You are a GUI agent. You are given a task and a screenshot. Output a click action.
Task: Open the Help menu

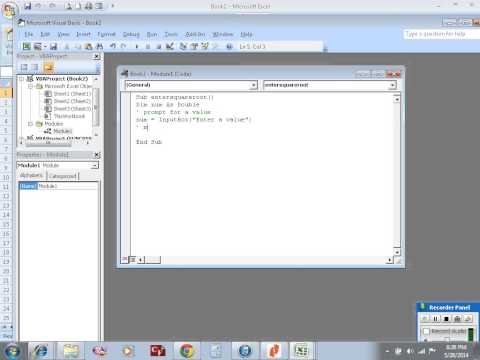coord(246,34)
